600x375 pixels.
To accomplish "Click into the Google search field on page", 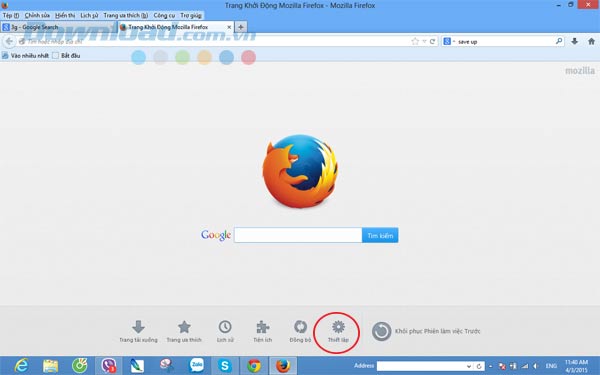I will 298,235.
